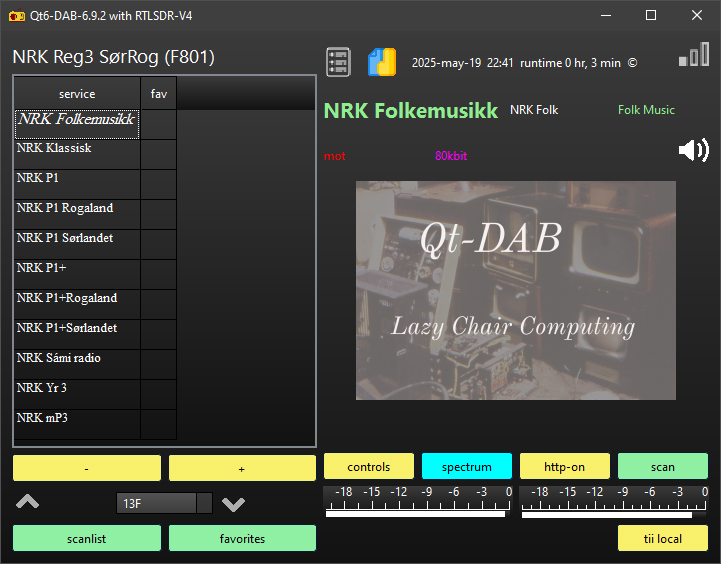Screen dimensions: 721x564
Task: Show favorites list
Action: click(242, 538)
